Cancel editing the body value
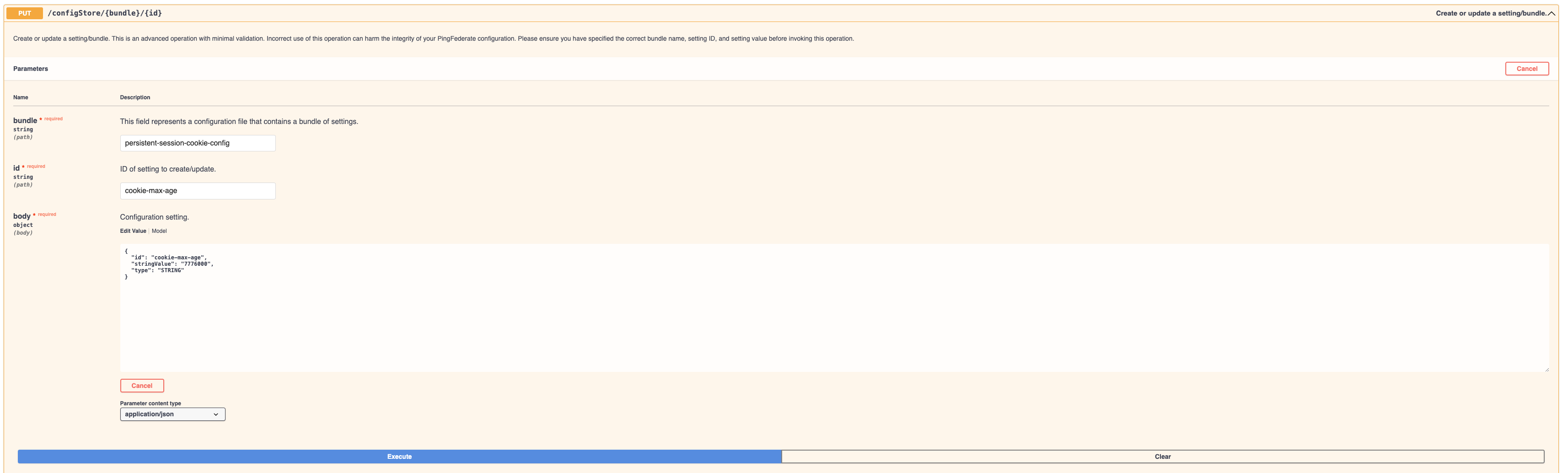This screenshot has width=1568, height=473. pos(142,385)
